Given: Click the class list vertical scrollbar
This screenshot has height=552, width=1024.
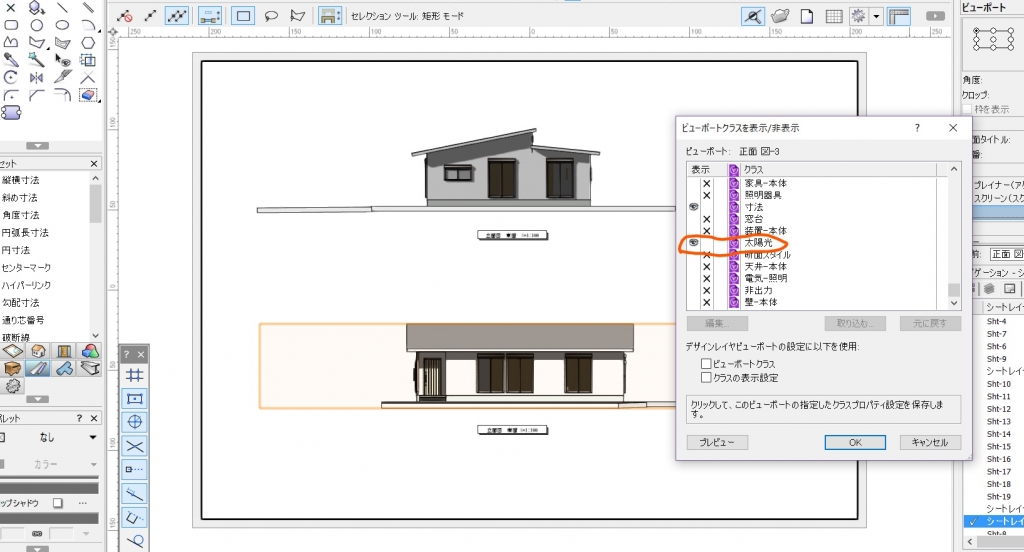Looking at the screenshot, I should pyautogui.click(x=954, y=240).
